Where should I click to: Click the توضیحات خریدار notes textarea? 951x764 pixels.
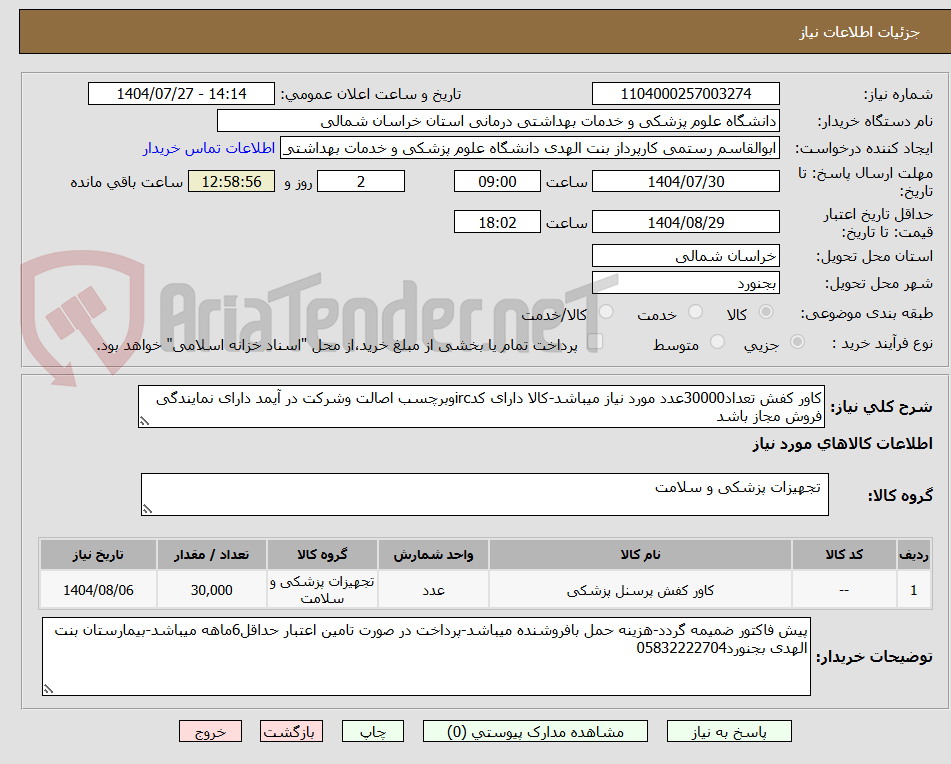click(426, 657)
